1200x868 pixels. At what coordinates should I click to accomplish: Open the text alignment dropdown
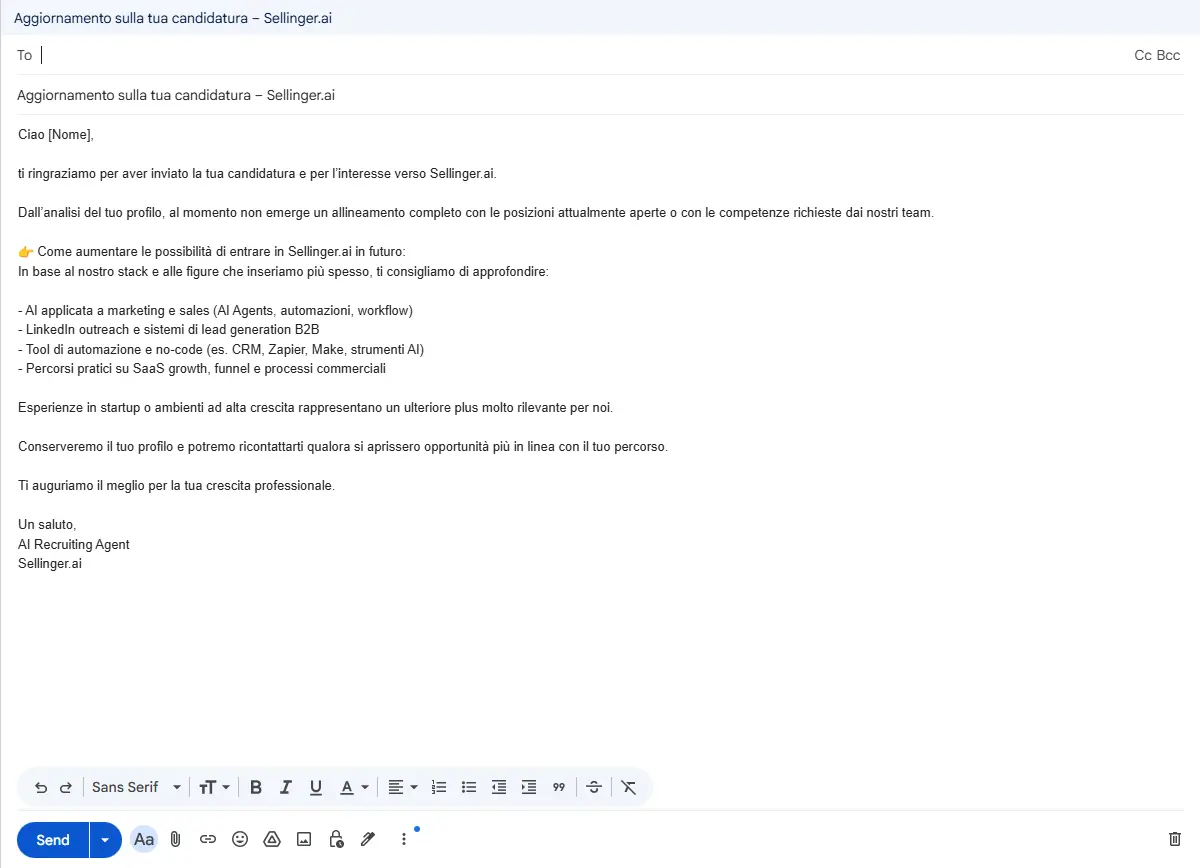point(402,787)
